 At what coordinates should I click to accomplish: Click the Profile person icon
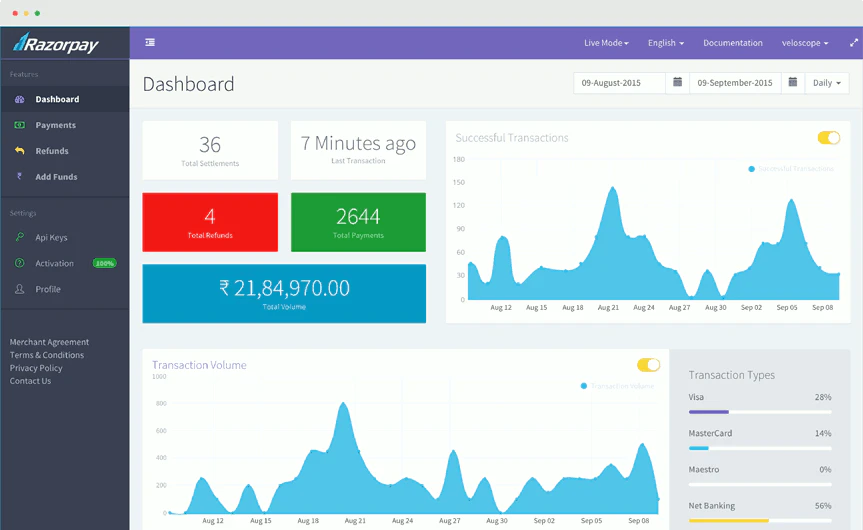click(x=20, y=289)
